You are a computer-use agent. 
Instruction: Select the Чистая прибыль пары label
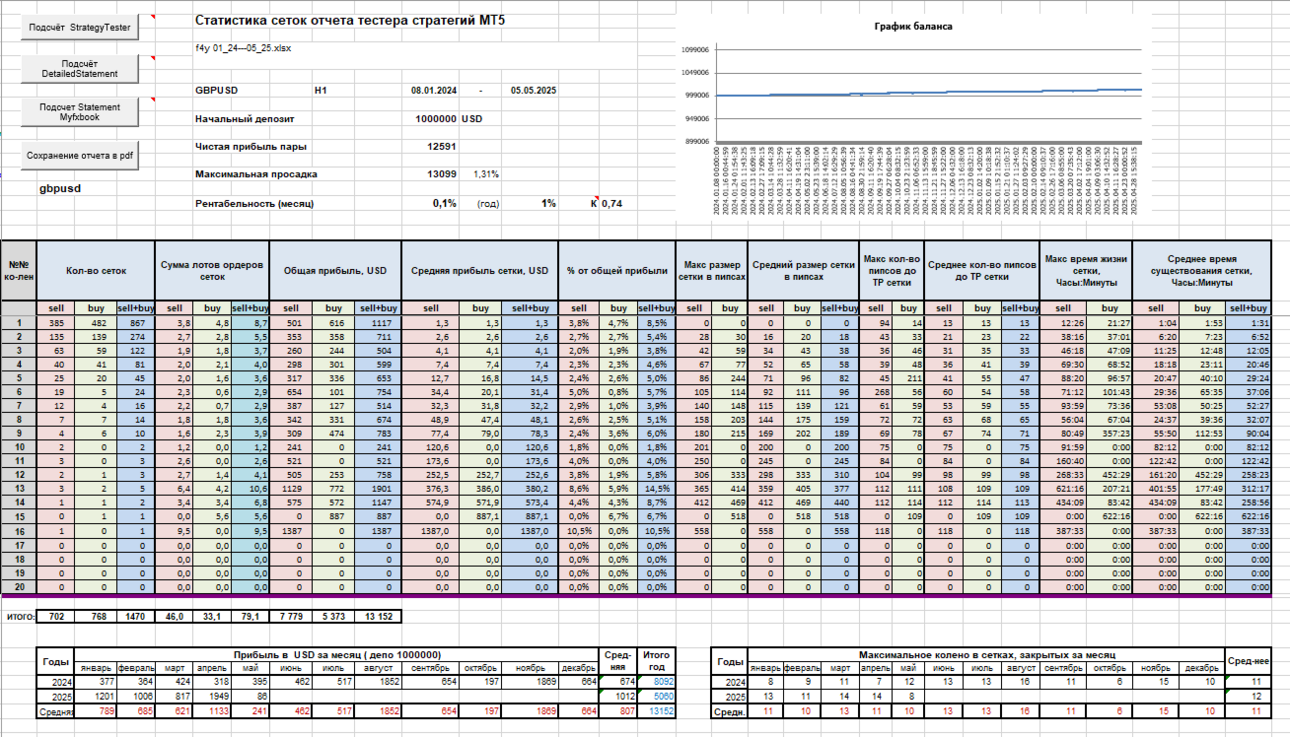click(250, 146)
